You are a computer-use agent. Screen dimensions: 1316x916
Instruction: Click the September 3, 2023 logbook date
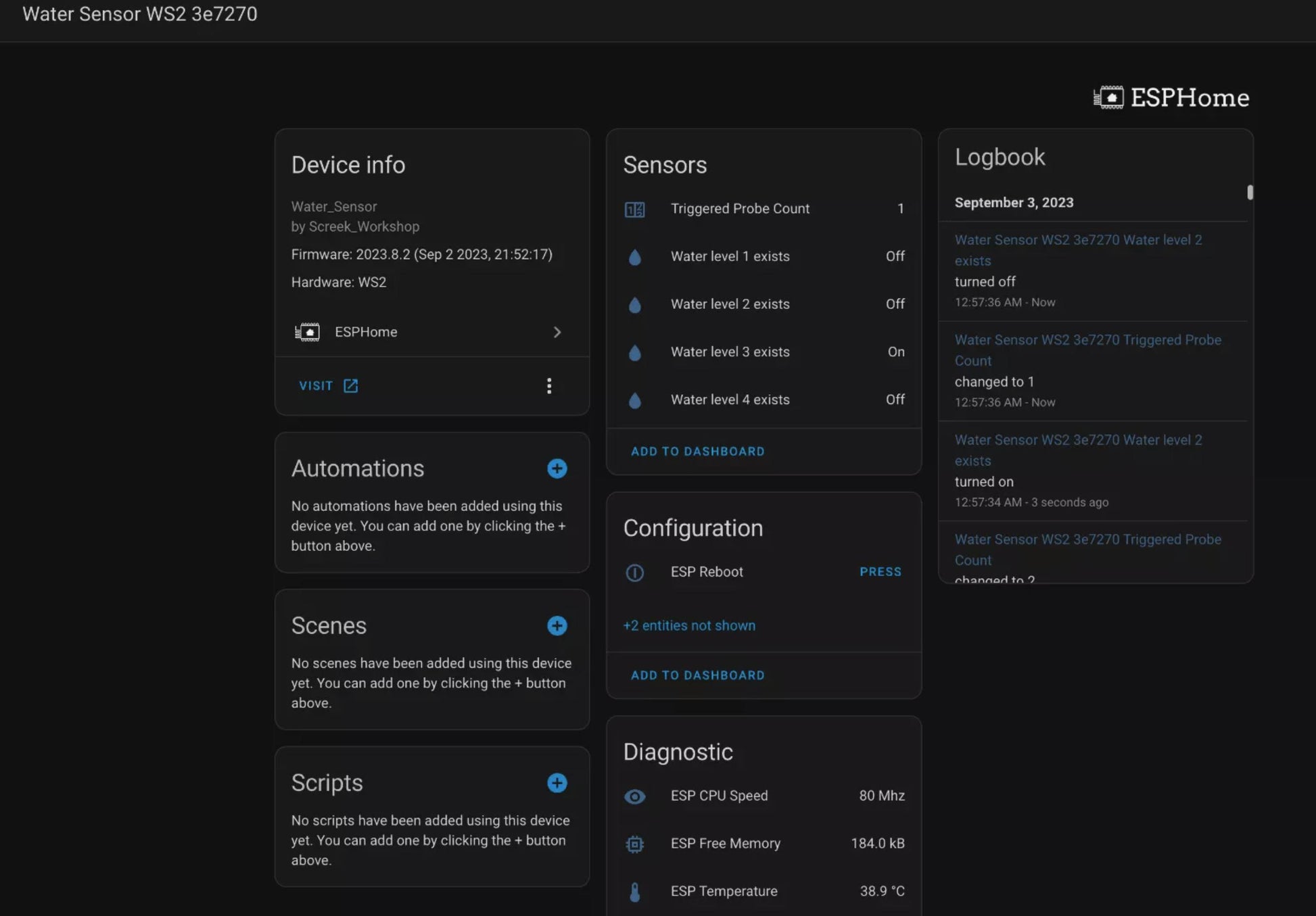pos(1014,203)
